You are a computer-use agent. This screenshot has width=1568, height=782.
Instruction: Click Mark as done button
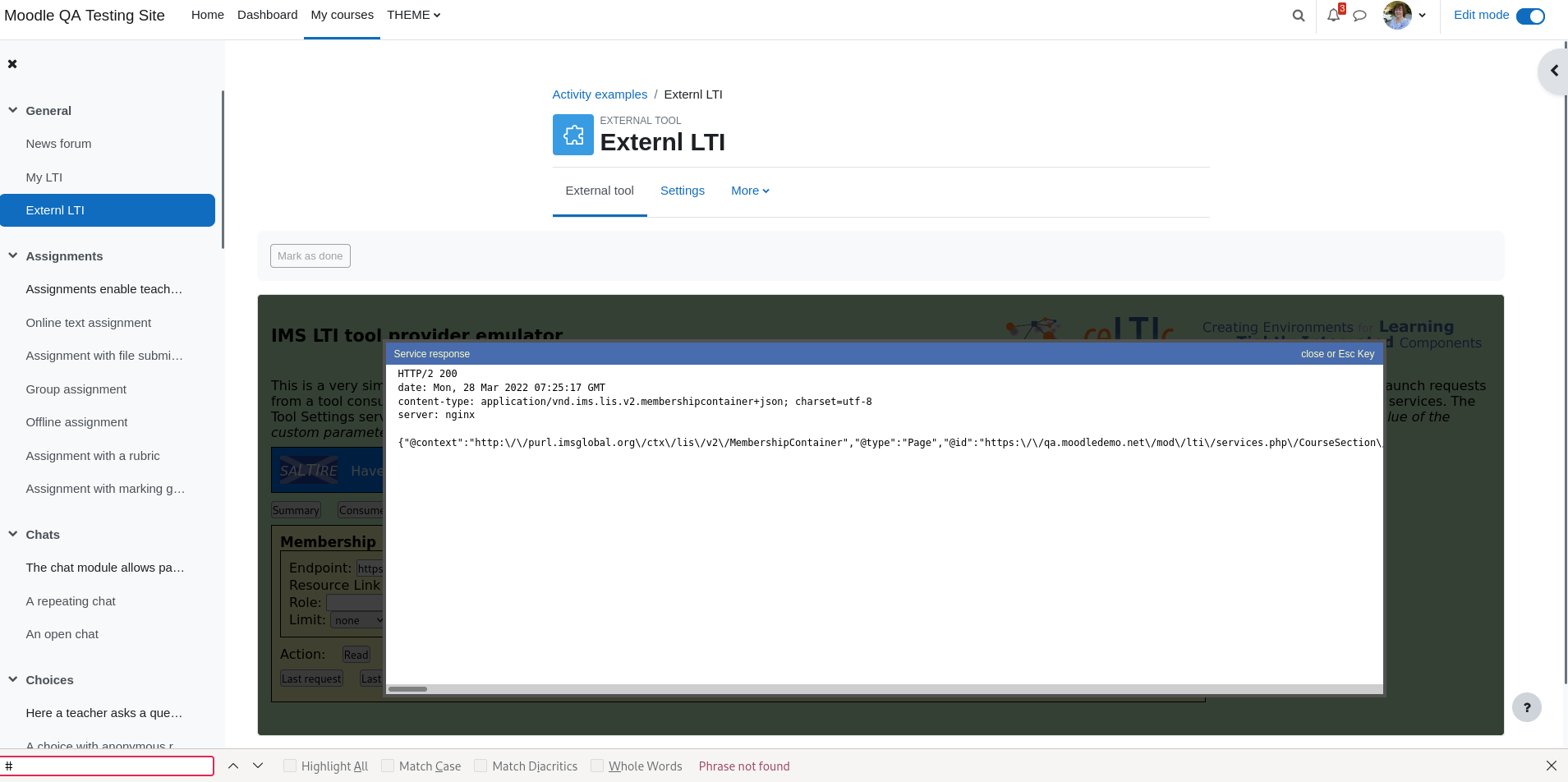click(x=310, y=256)
